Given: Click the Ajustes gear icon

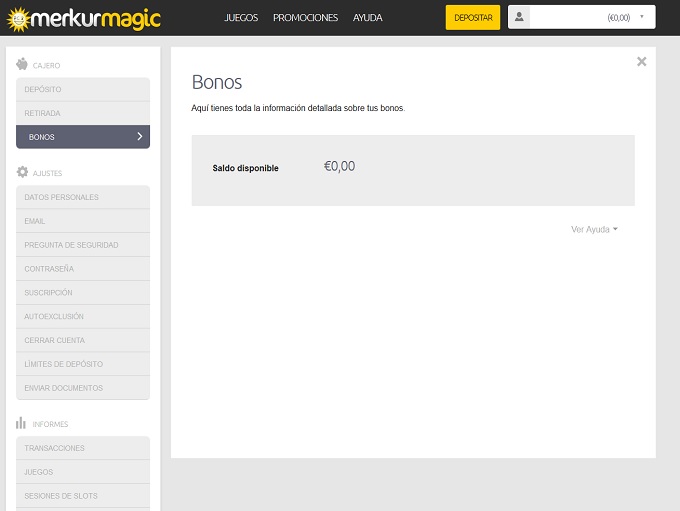Looking at the screenshot, I should pos(22,173).
